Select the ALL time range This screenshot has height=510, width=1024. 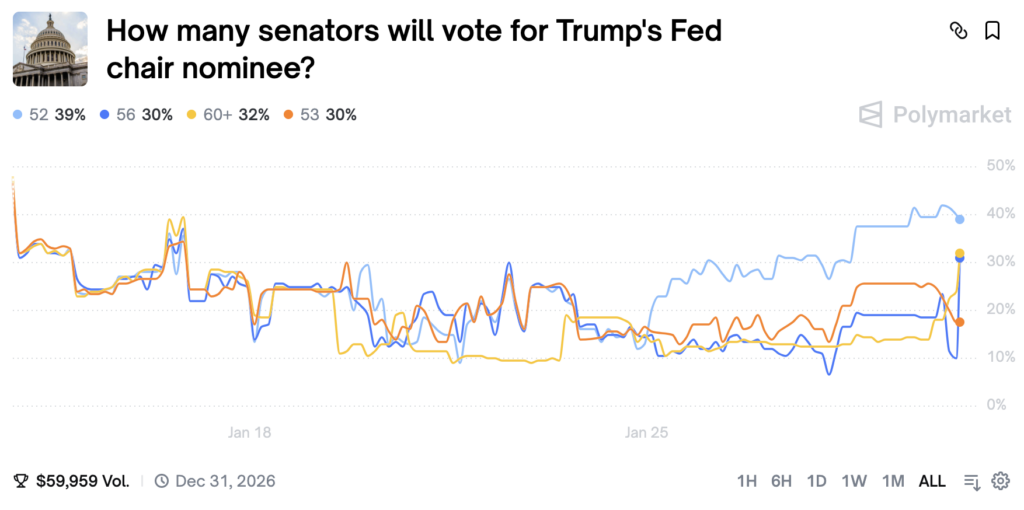pyautogui.click(x=932, y=481)
